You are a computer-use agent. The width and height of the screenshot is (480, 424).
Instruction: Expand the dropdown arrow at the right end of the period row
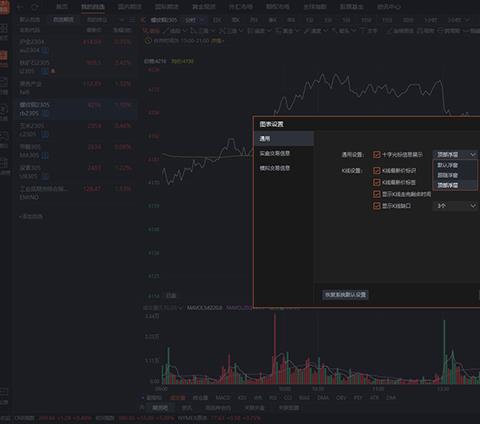tap(467, 20)
